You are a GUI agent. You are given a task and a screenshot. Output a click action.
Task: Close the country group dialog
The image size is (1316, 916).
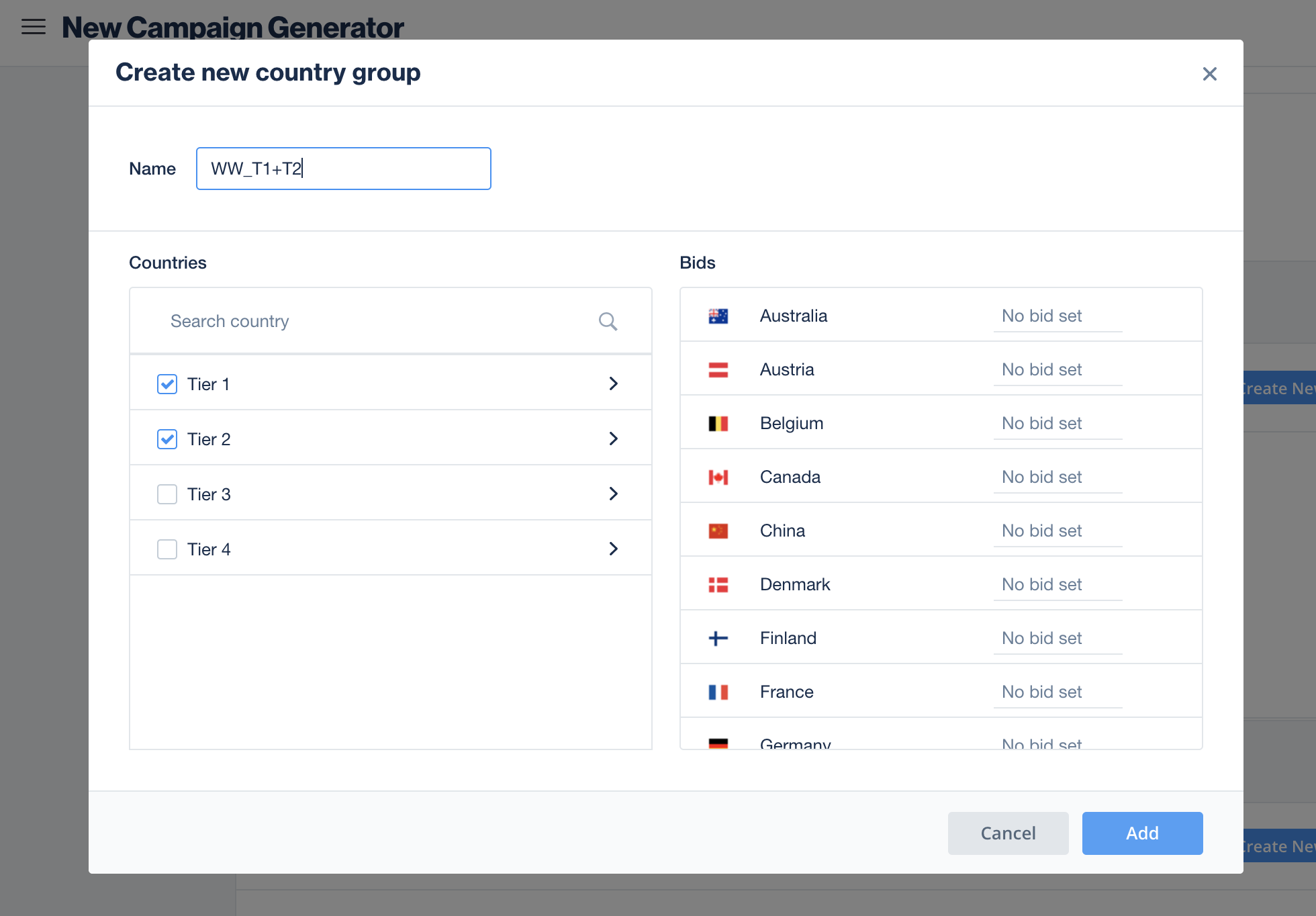(1210, 74)
